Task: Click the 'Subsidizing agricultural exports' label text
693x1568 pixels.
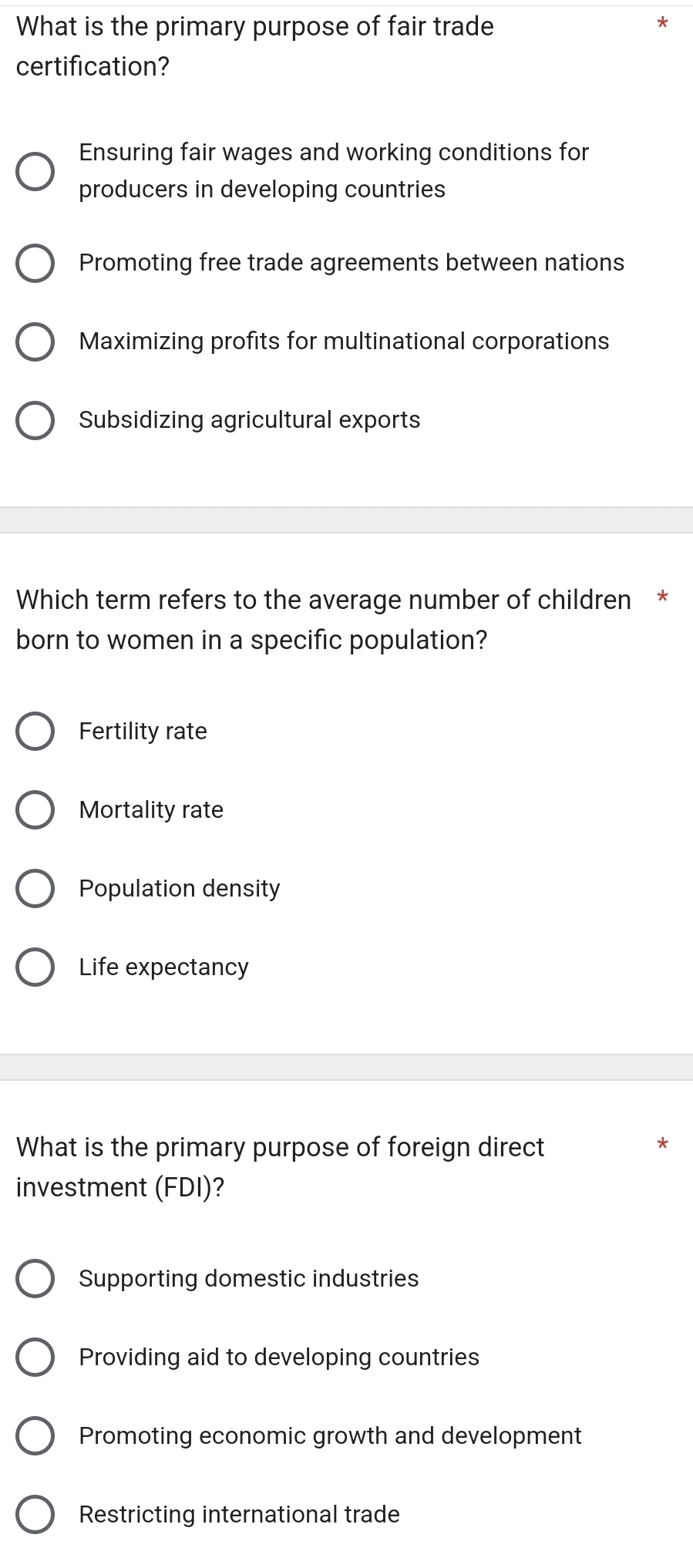Action: (250, 420)
